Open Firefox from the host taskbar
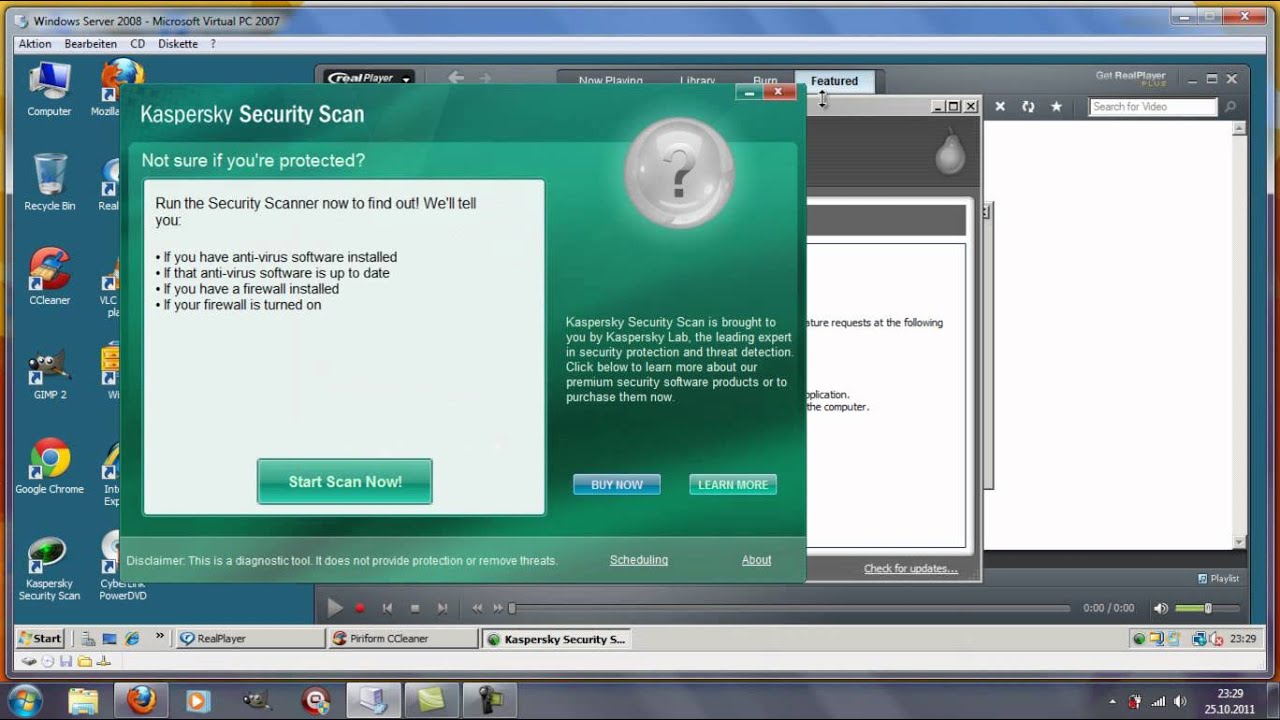 tap(141, 700)
